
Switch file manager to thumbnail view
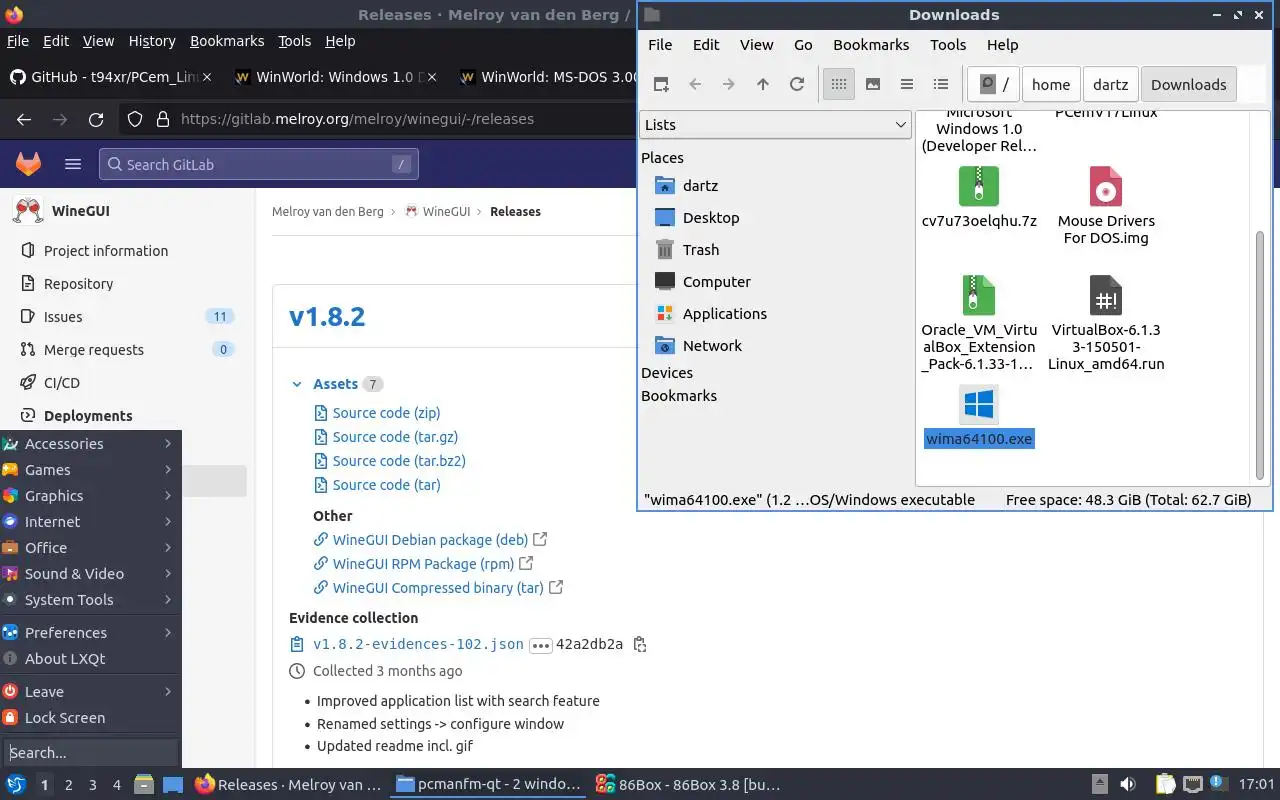click(873, 84)
